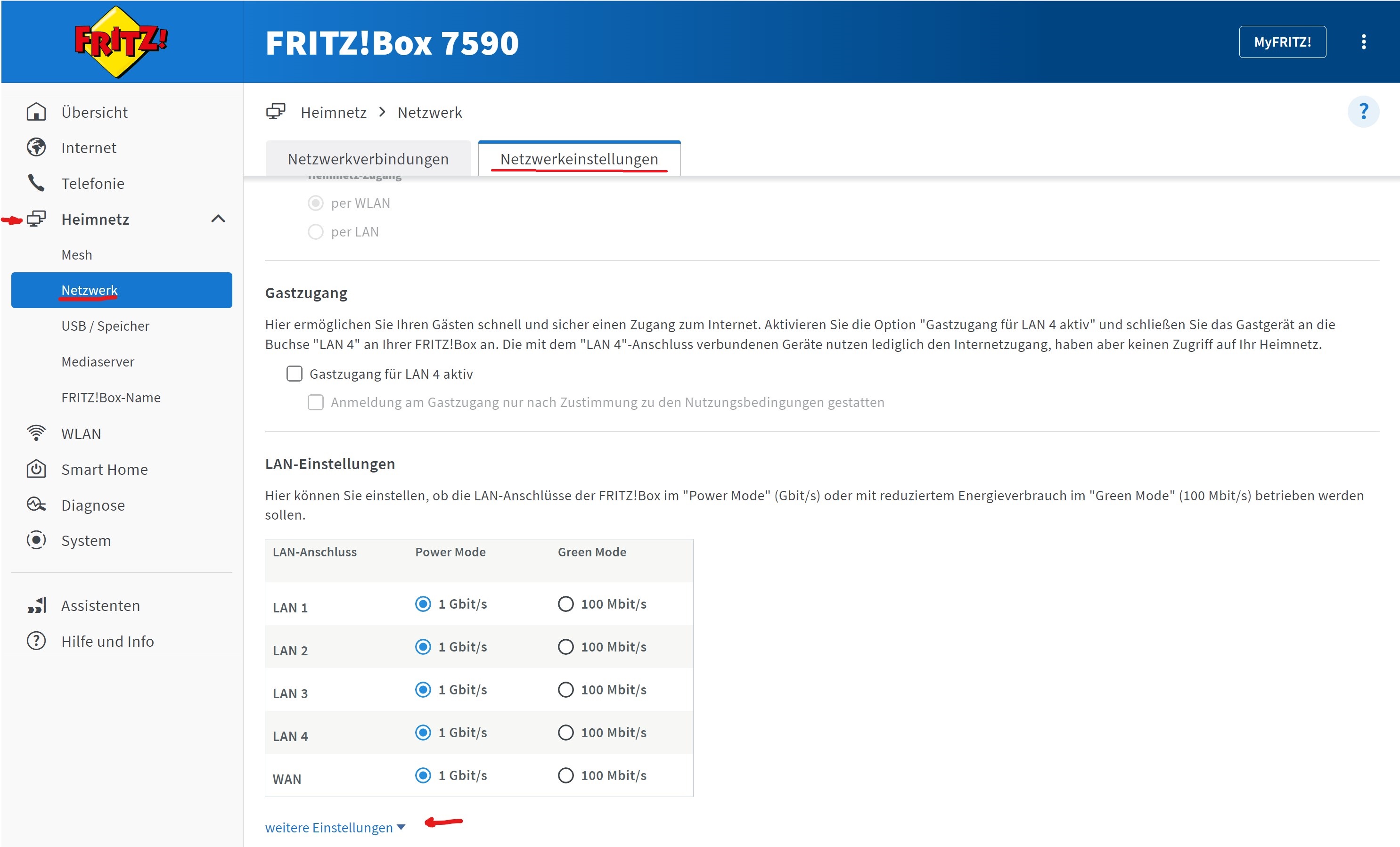Collapse the Heimnetz menu chevron
The height and width of the screenshot is (847, 1400).
tap(218, 219)
